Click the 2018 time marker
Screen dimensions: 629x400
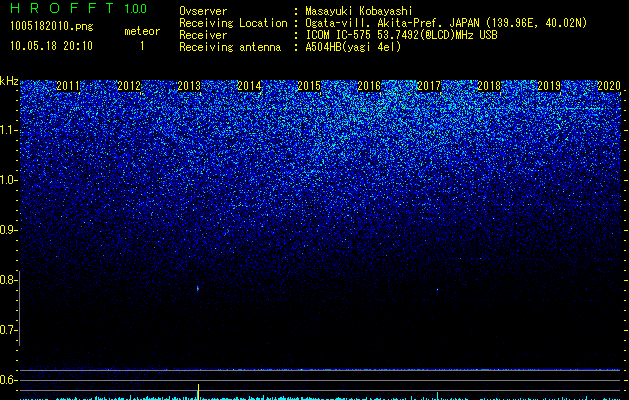tap(489, 85)
